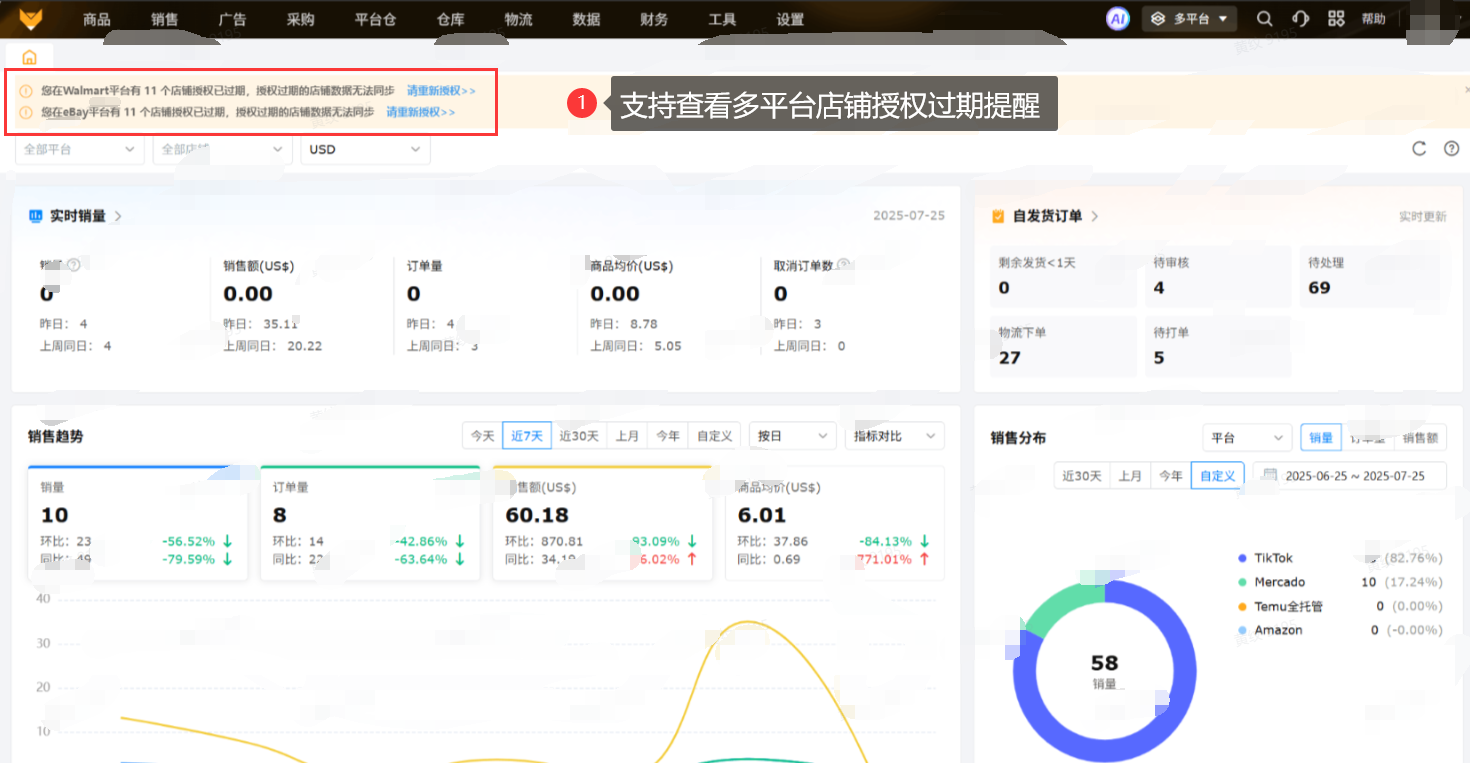The height and width of the screenshot is (763, 1470).
Task: Select the 销量 trend metric card
Action: tap(138, 523)
